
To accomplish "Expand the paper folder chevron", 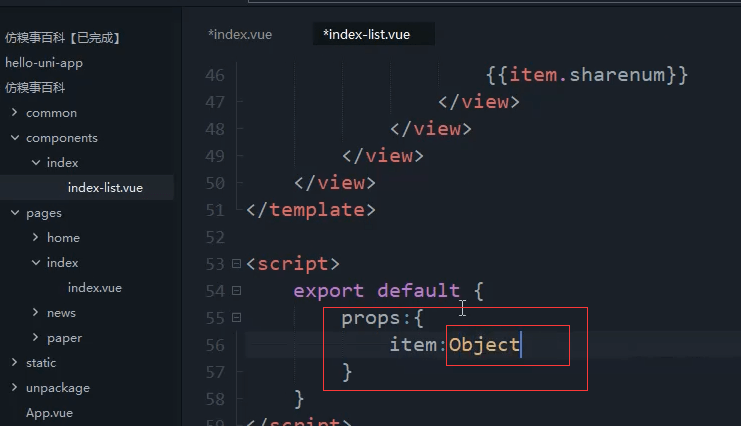I will coord(35,337).
